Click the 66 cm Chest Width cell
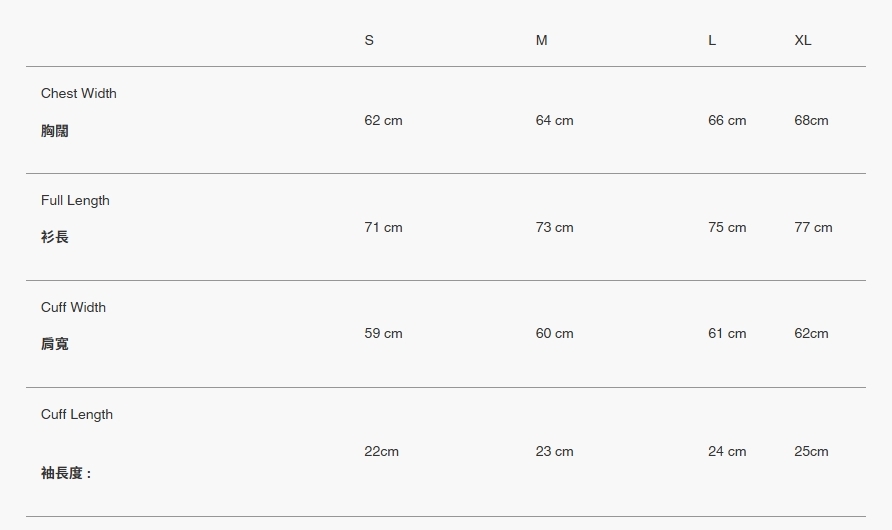Screen dimensions: 892x530 [727, 120]
